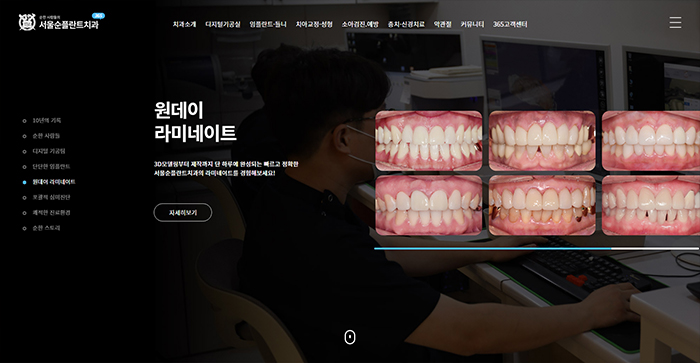Open the 임플란트·틀니 menu
The width and height of the screenshot is (700, 363).
coord(268,24)
